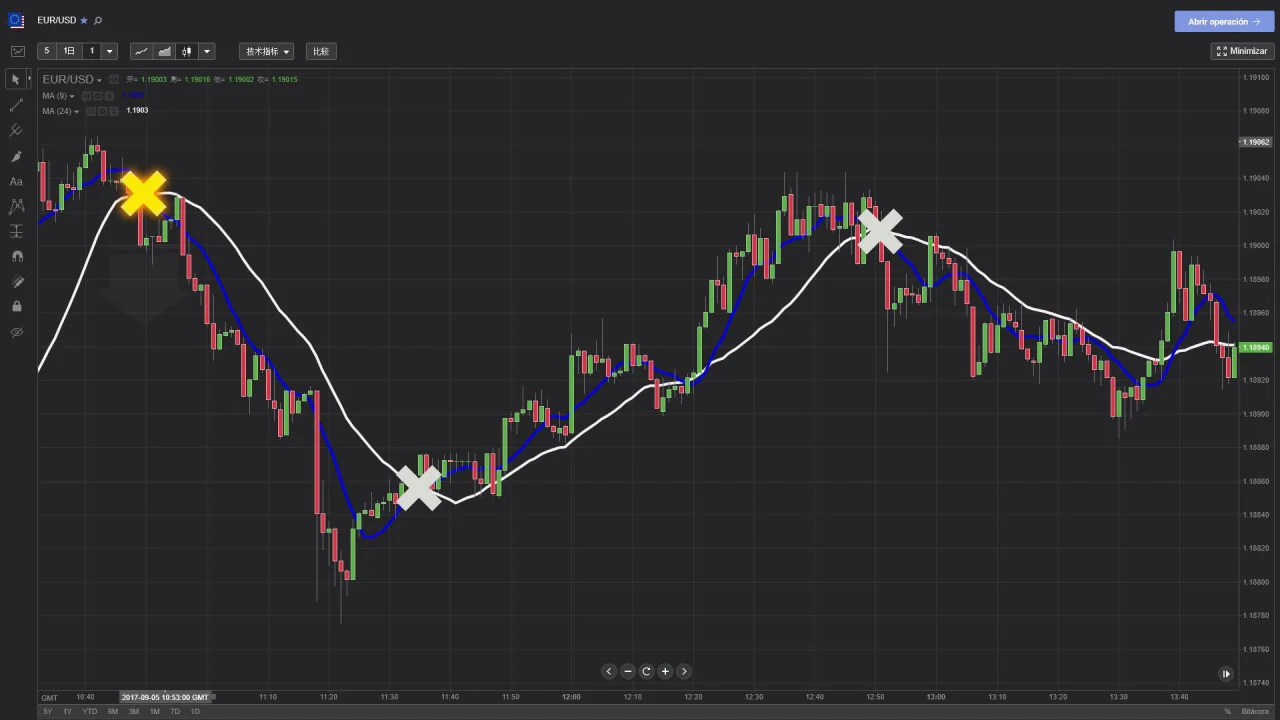
Task: Click the chart panel icon below flag
Action: click(x=17, y=51)
